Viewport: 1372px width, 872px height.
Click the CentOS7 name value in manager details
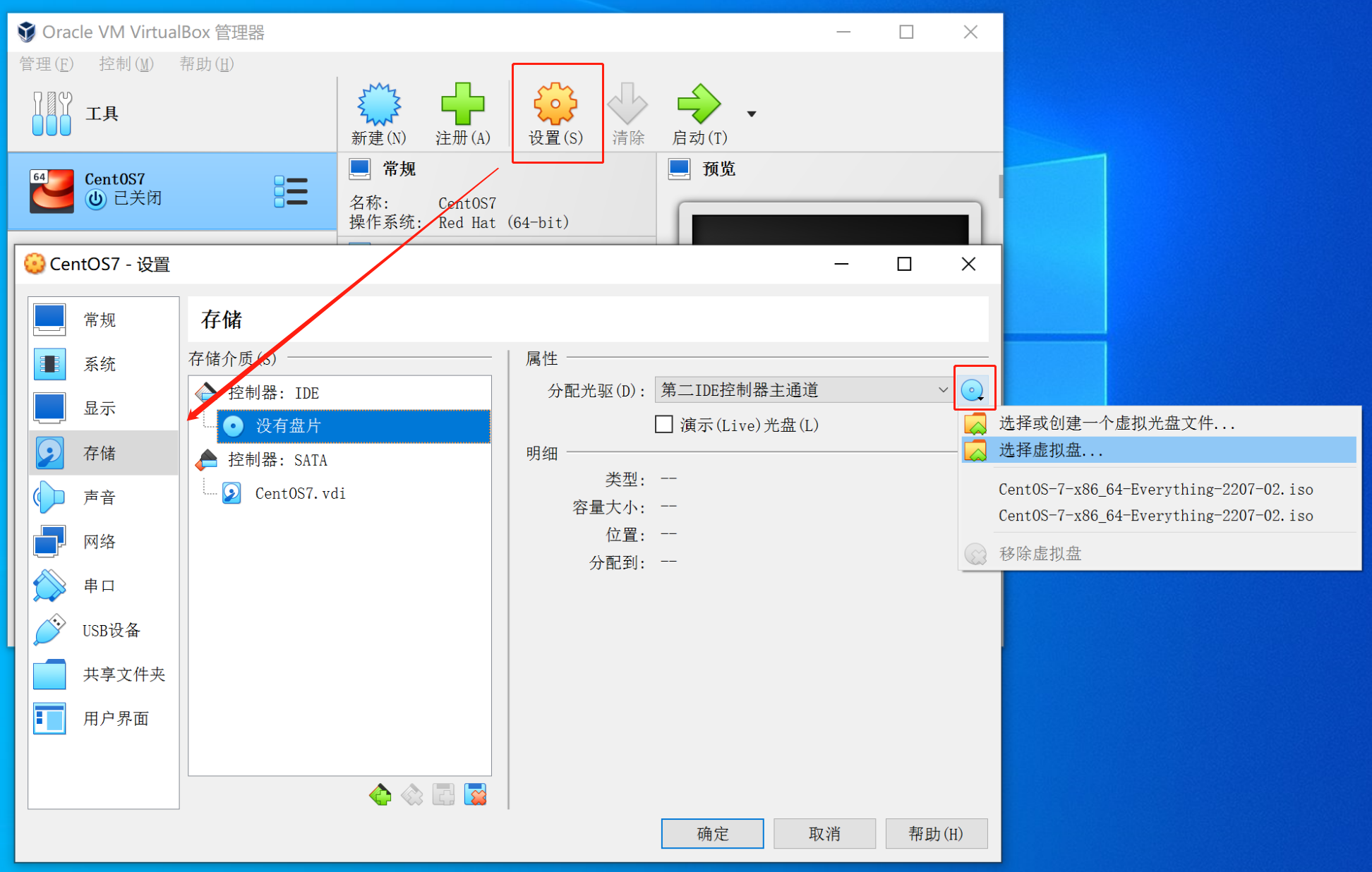(x=467, y=203)
